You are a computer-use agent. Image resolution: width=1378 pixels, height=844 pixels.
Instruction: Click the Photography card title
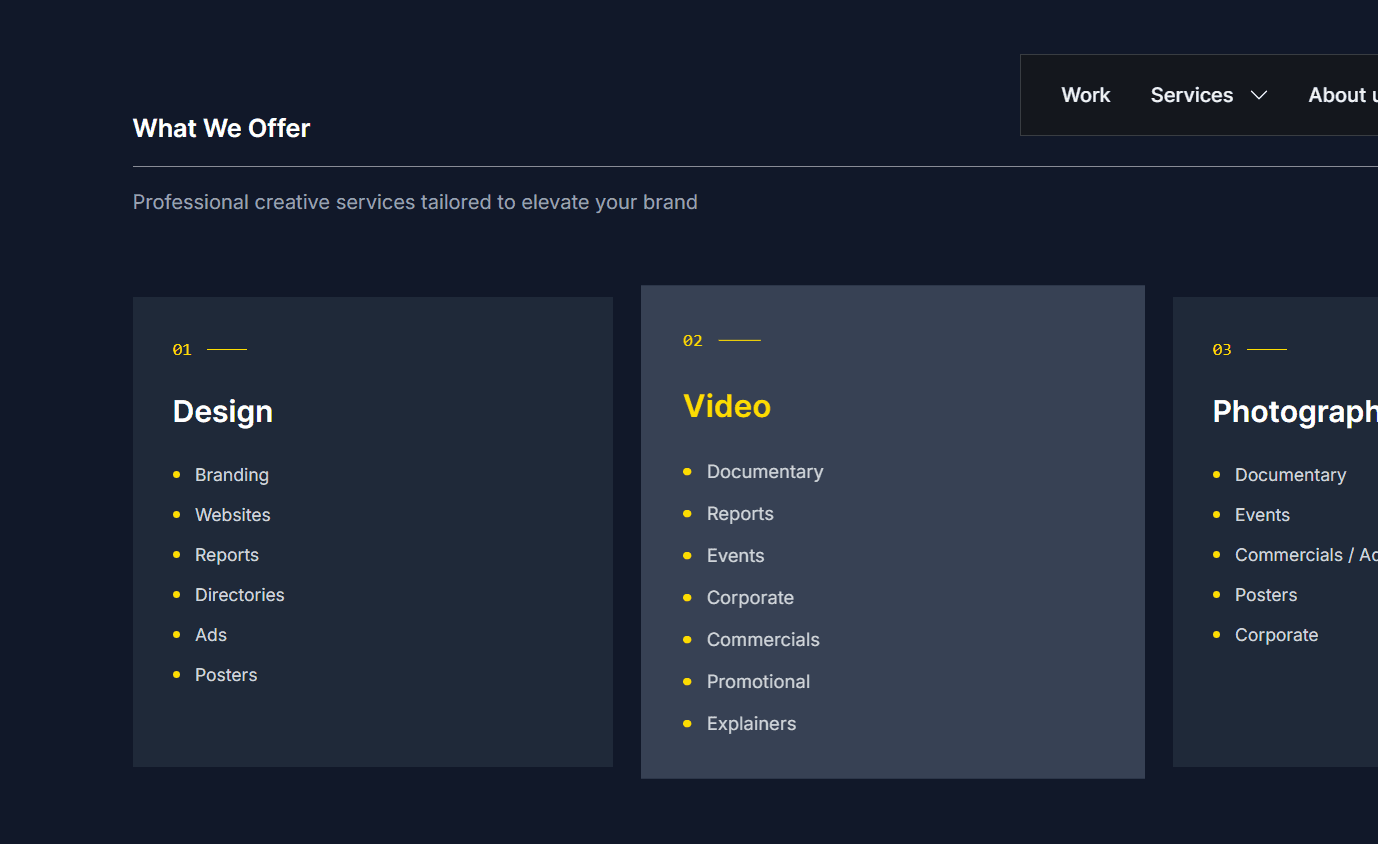coord(1295,411)
